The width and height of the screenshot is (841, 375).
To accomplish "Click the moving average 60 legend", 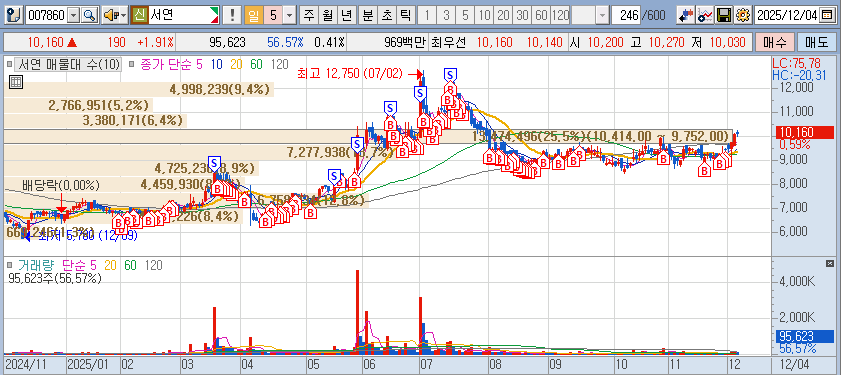I will tap(256, 65).
